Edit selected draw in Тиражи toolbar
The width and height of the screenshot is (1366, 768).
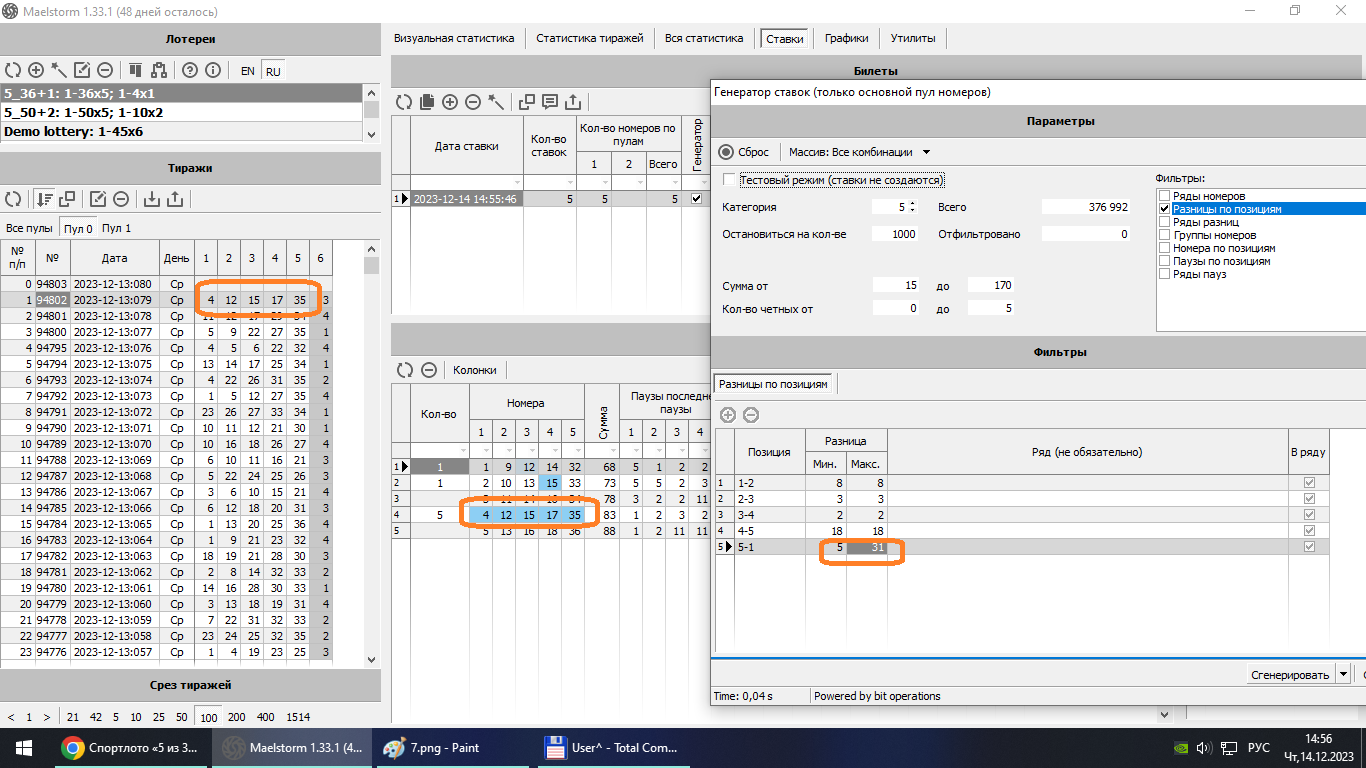[98, 199]
